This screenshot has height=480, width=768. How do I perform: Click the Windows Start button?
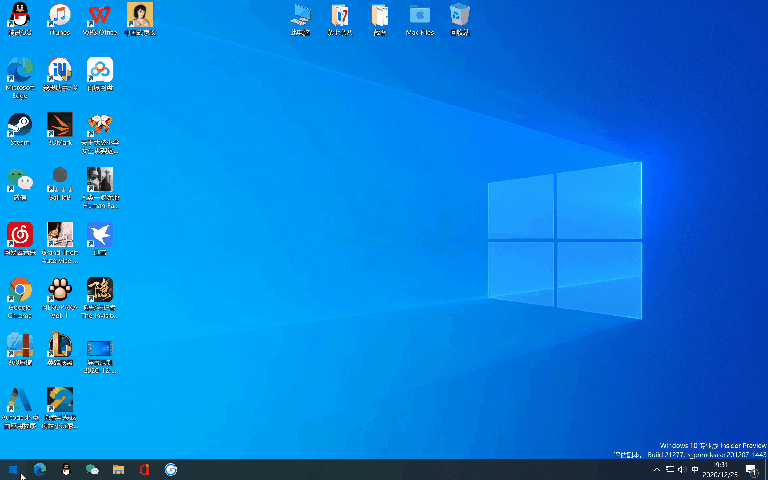pyautogui.click(x=14, y=469)
